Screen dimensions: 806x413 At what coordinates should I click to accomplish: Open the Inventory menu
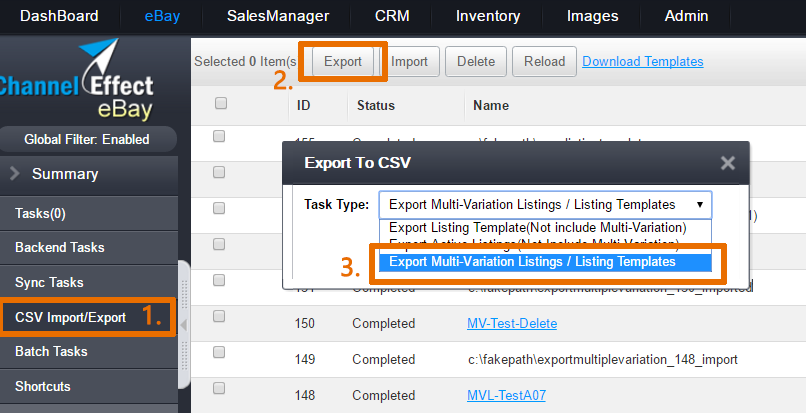(488, 16)
